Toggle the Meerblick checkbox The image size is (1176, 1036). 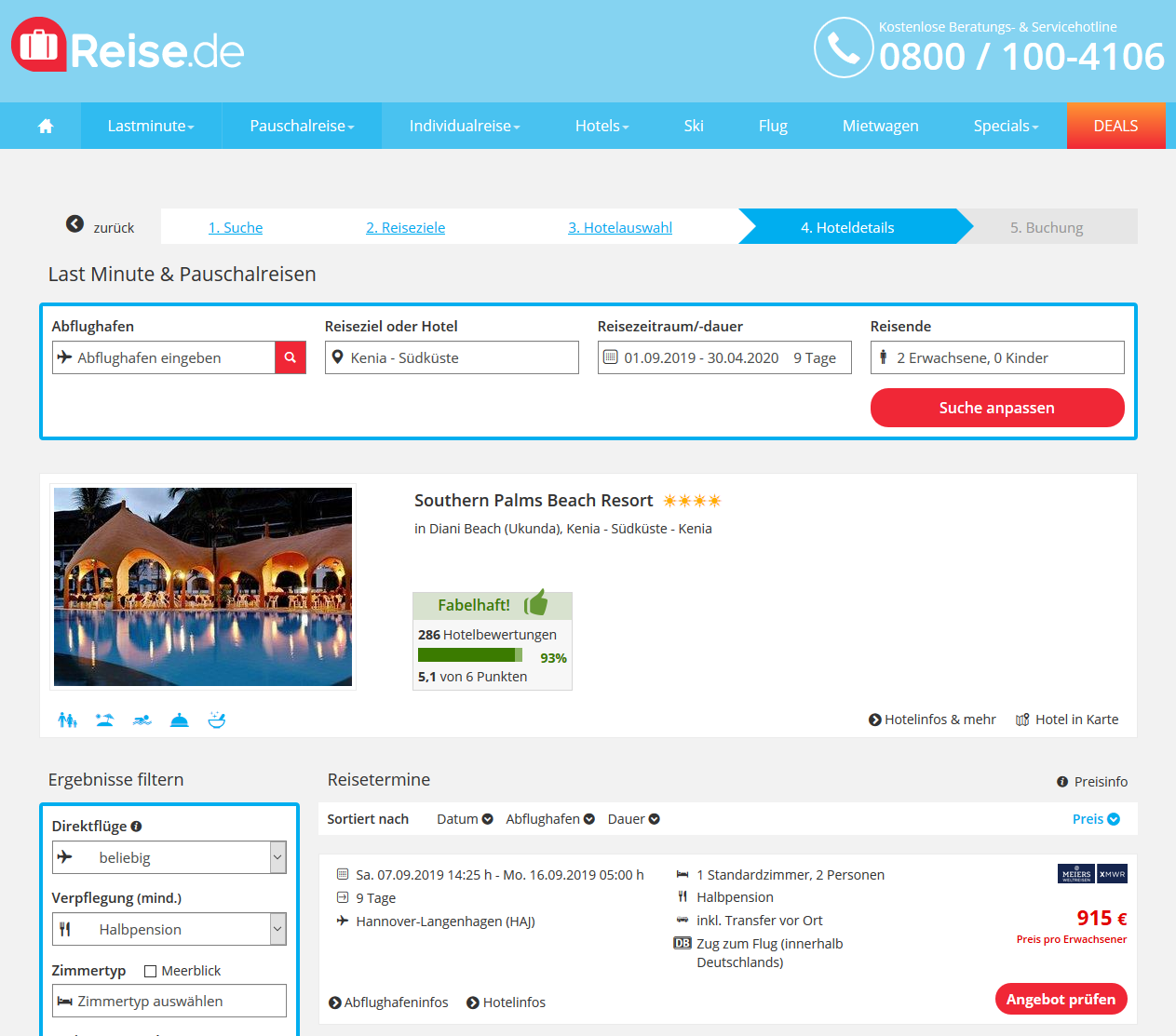click(x=150, y=971)
